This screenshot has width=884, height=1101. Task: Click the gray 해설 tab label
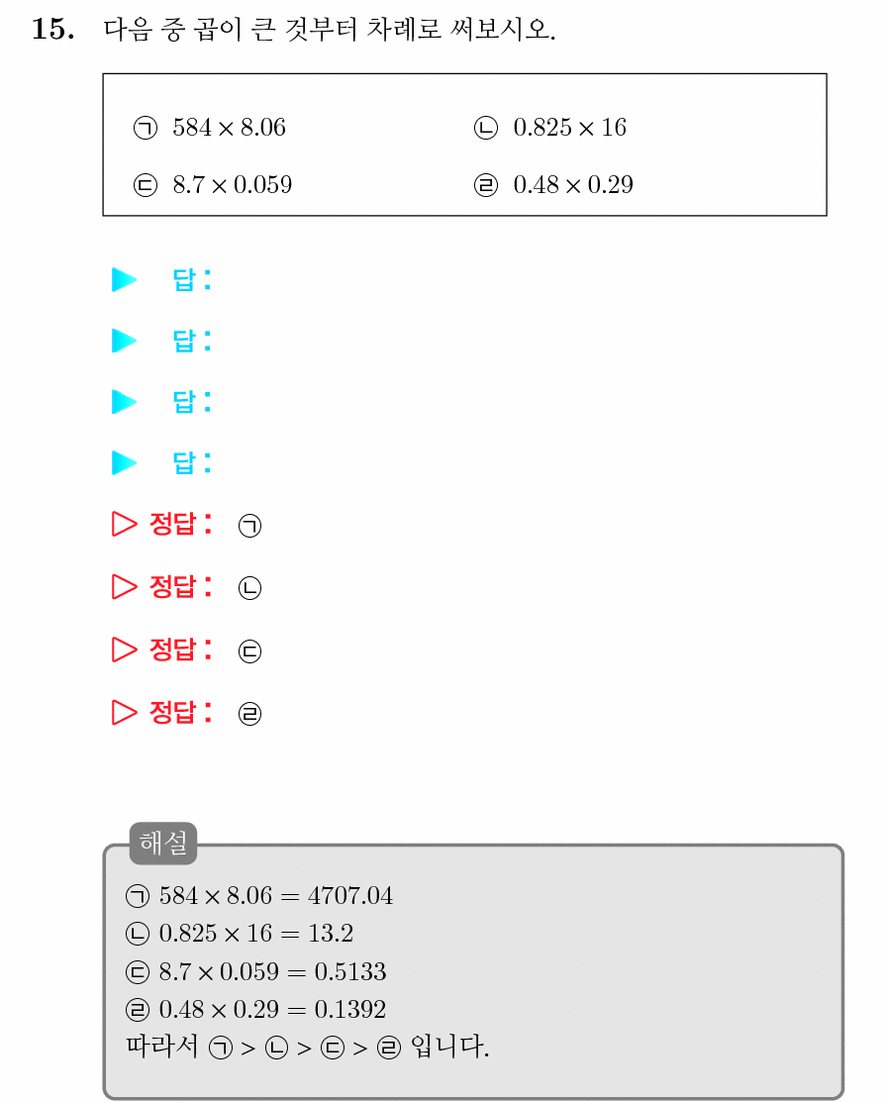coord(163,843)
